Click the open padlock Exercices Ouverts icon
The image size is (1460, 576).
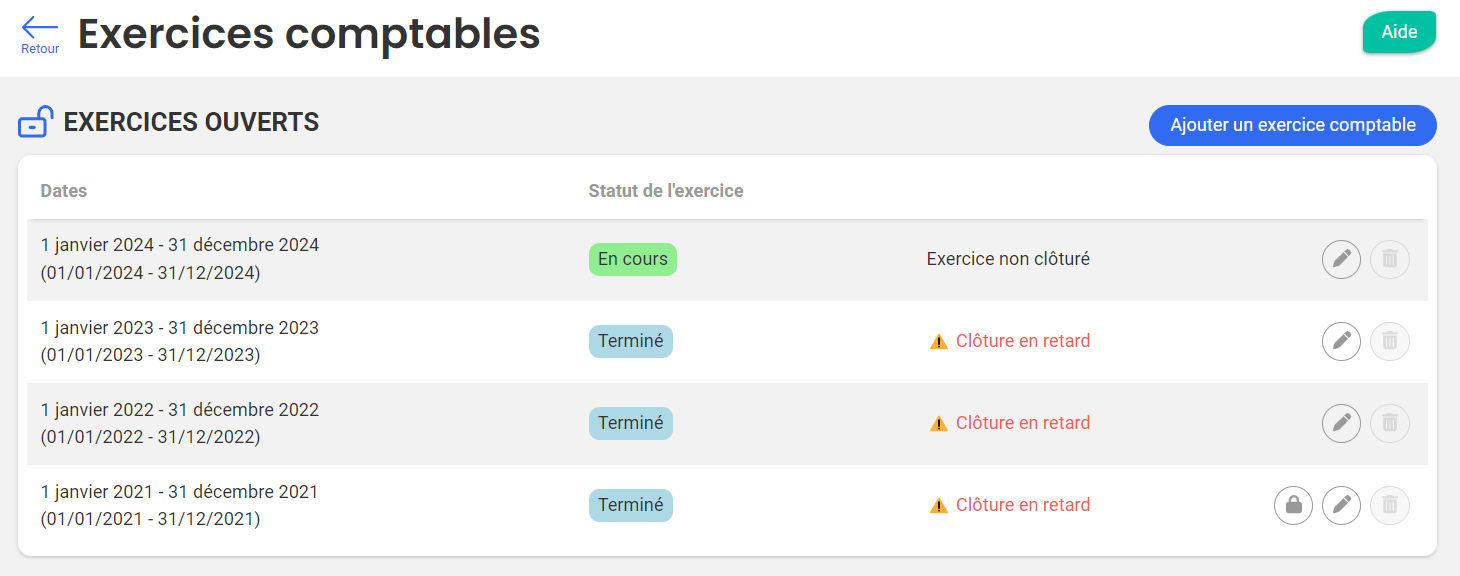[x=36, y=122]
